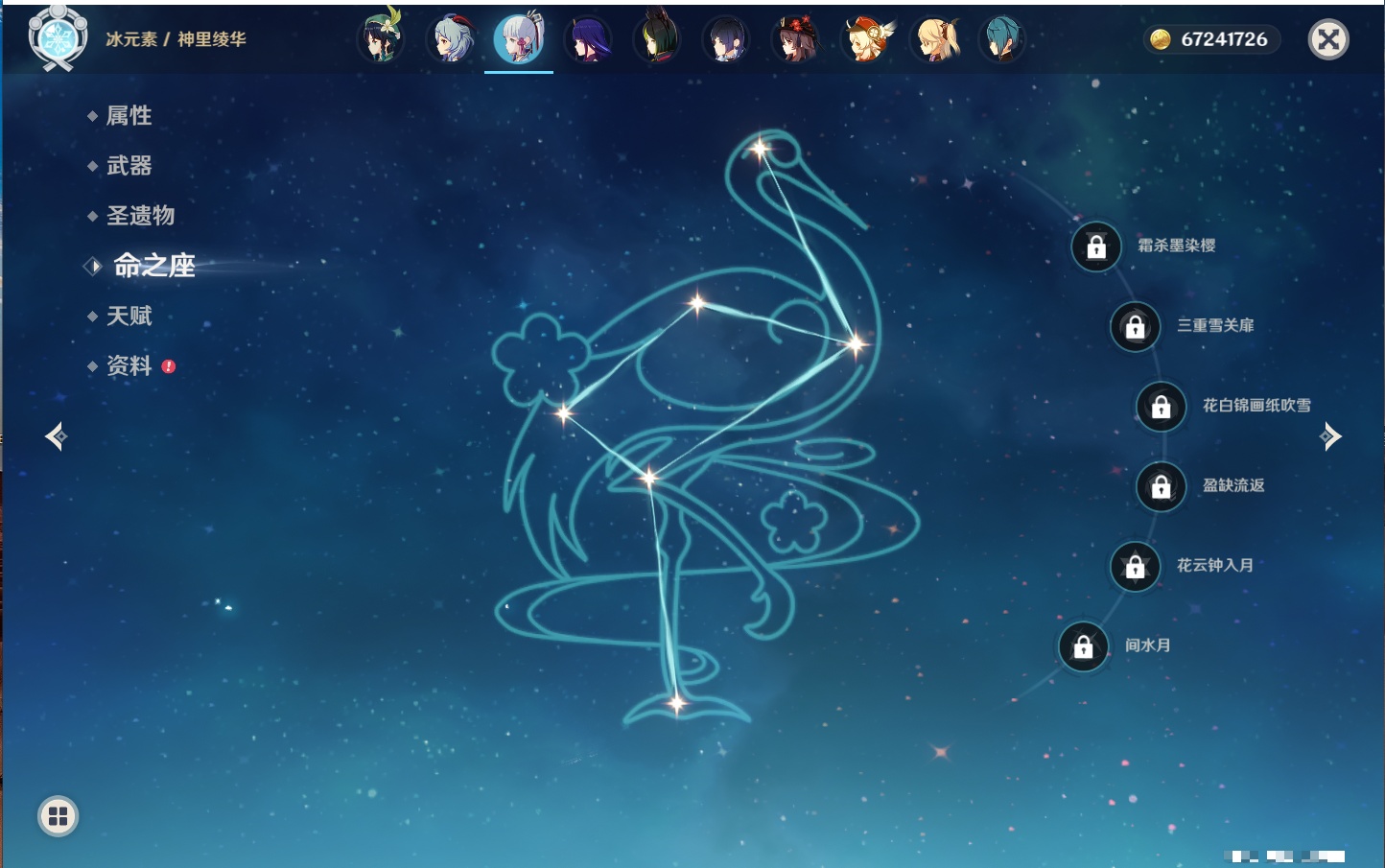Switch to the purple-haired Raiden Shogun avatar

(588, 39)
